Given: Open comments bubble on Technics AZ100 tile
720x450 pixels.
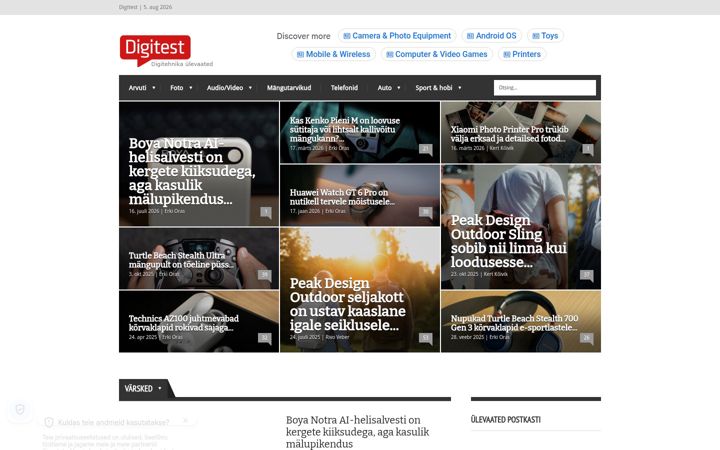Looking at the screenshot, I should (264, 338).
